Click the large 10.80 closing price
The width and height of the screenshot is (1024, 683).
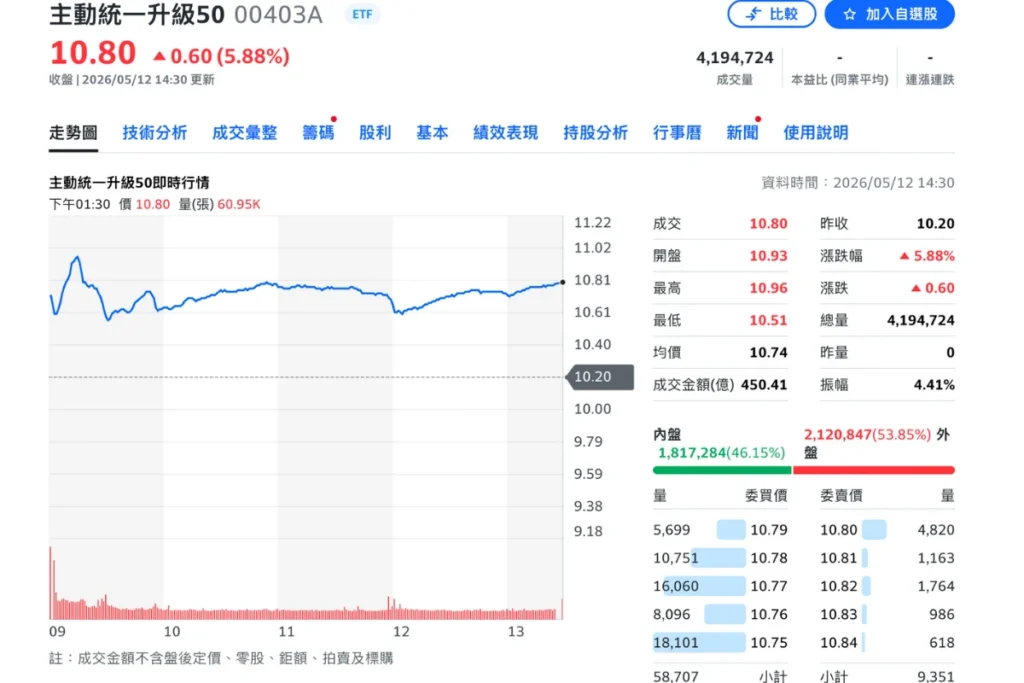point(93,53)
